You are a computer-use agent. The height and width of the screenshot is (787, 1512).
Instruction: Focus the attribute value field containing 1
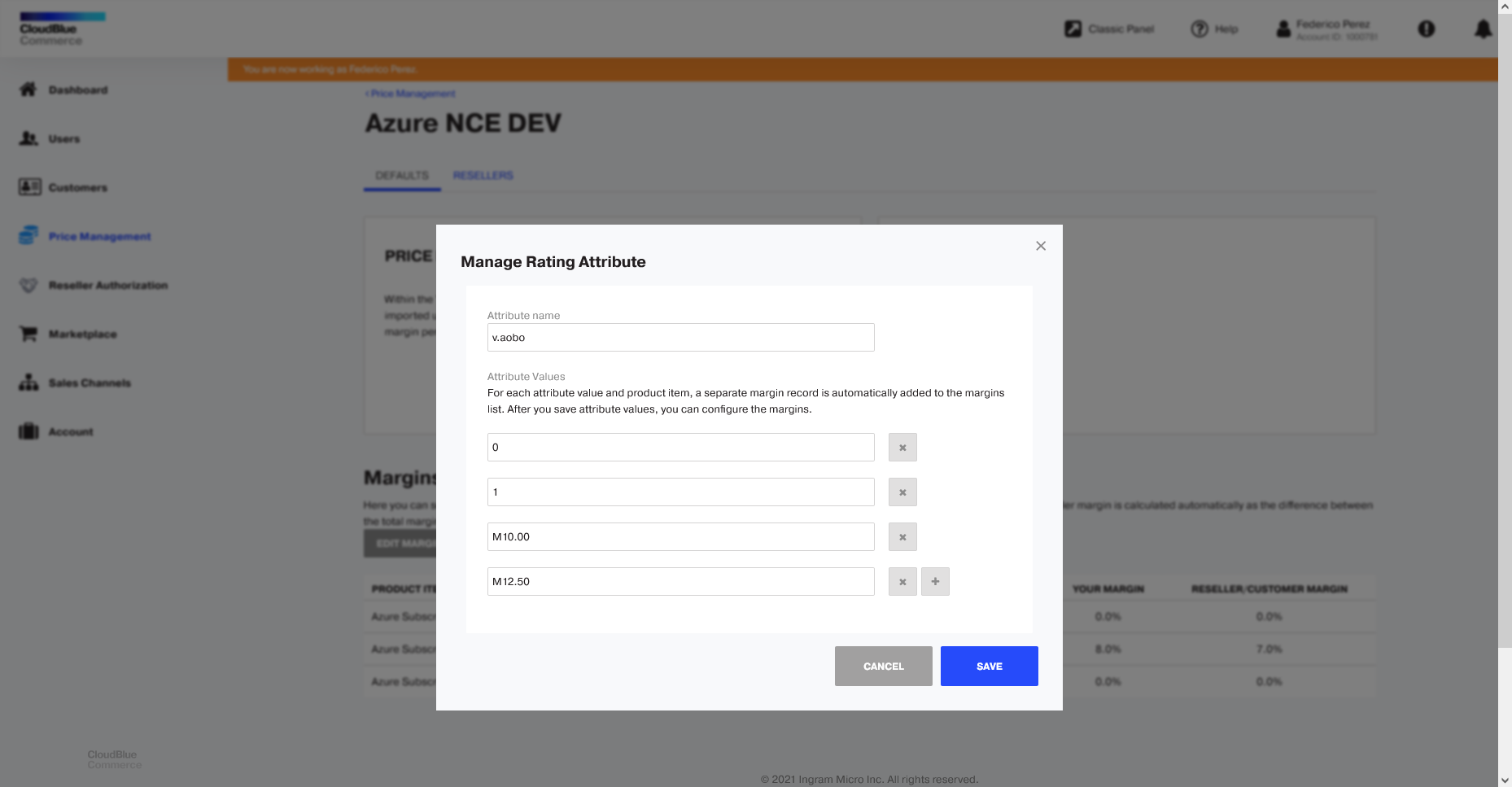[x=680, y=492]
